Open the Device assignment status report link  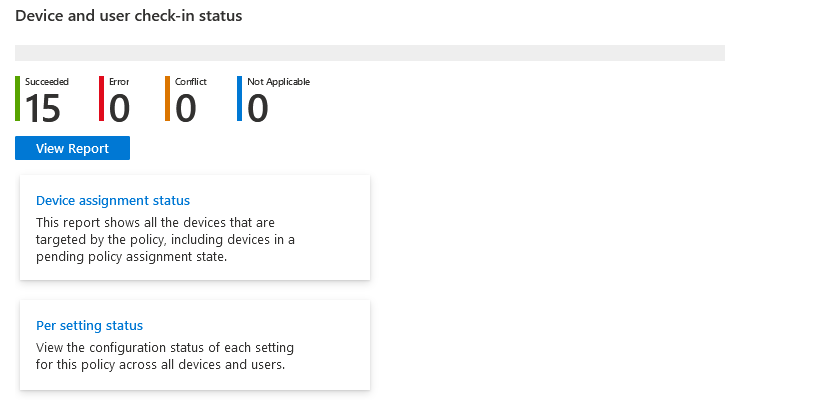113,200
